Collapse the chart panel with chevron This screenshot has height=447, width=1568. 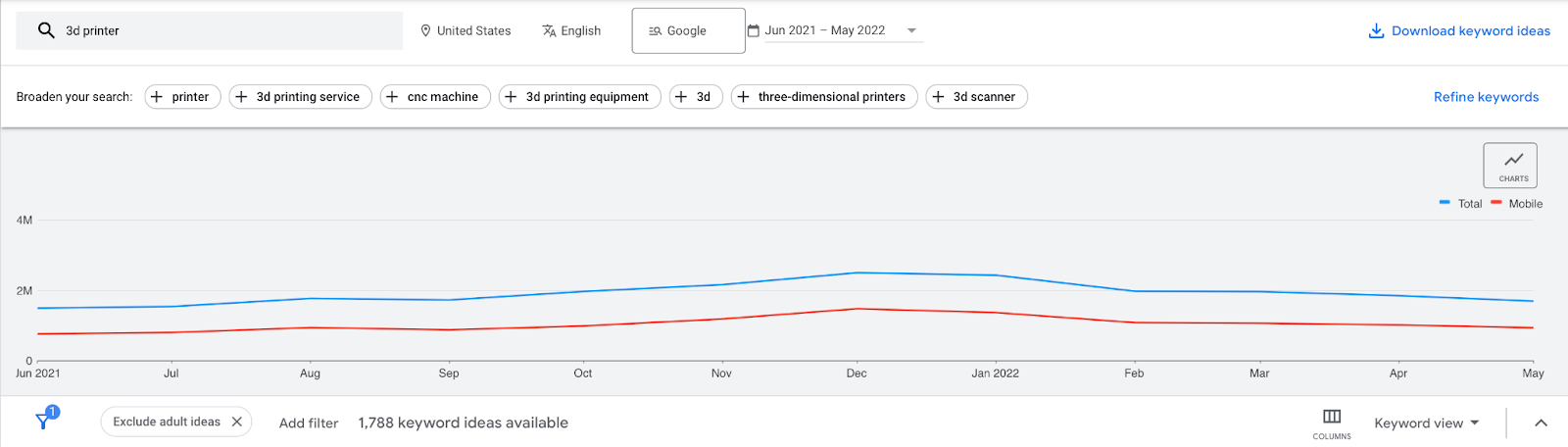point(1541,422)
